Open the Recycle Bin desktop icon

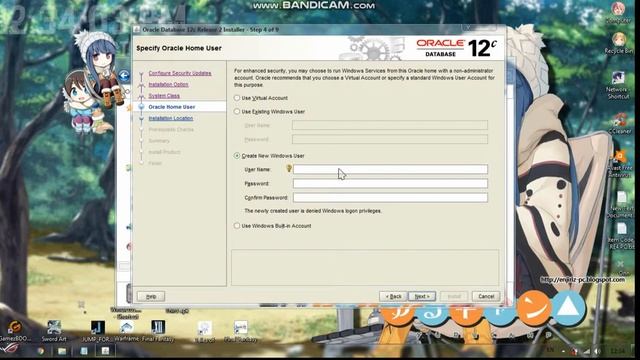(x=618, y=43)
